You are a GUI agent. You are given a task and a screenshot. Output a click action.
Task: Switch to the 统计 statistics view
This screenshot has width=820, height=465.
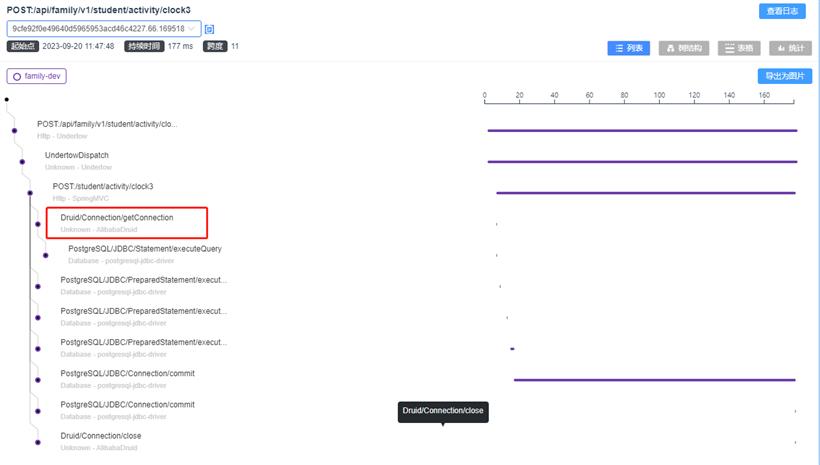pyautogui.click(x=790, y=48)
